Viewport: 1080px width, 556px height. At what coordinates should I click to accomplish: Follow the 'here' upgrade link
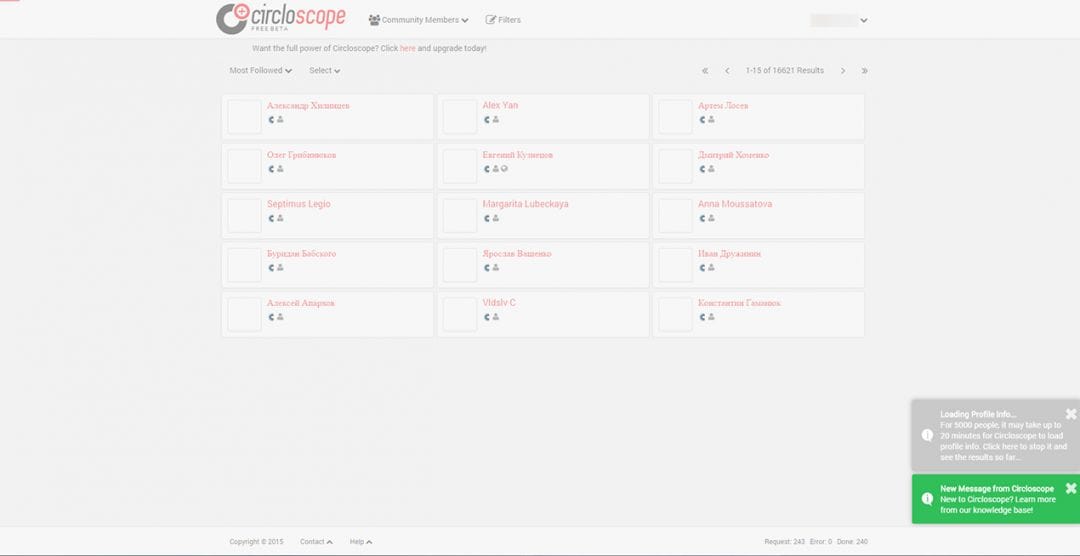pos(408,48)
